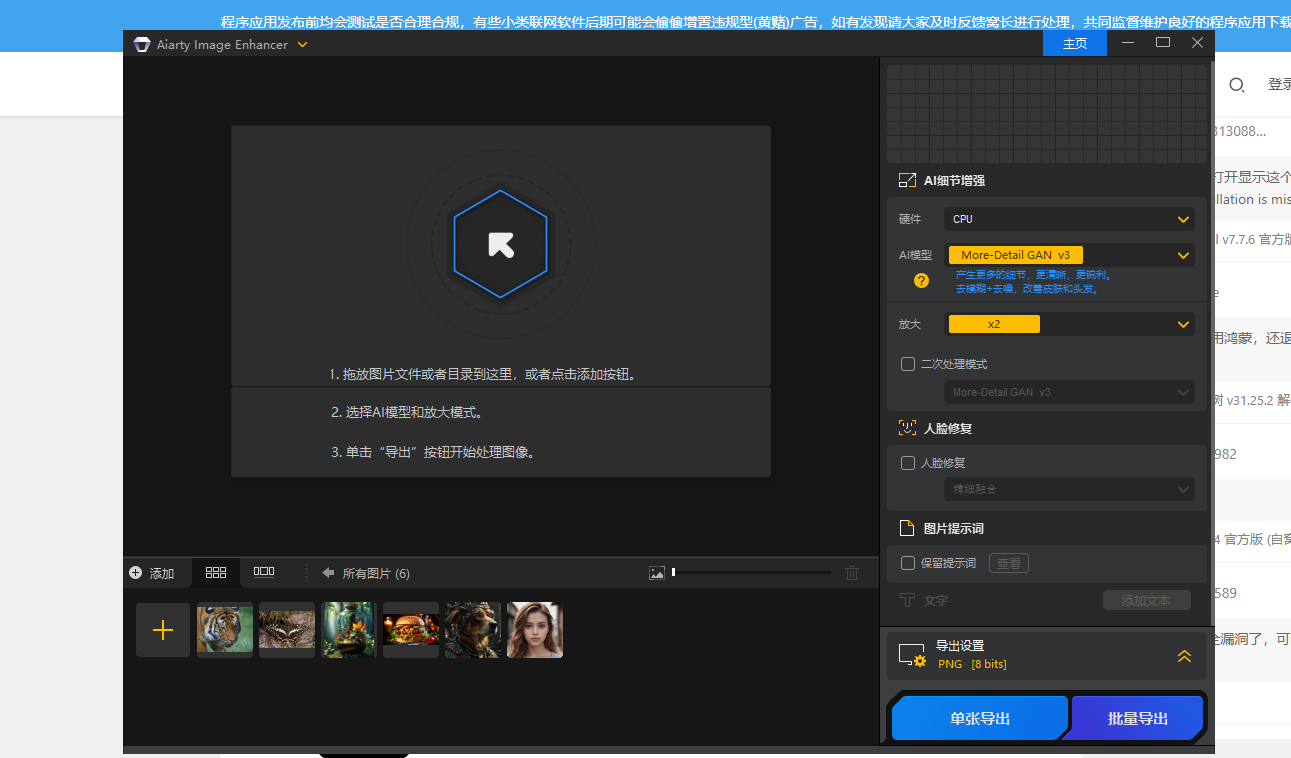Open the AI模型 More-Detail GAN dropdown
The width and height of the screenshot is (1291, 758).
(1069, 255)
